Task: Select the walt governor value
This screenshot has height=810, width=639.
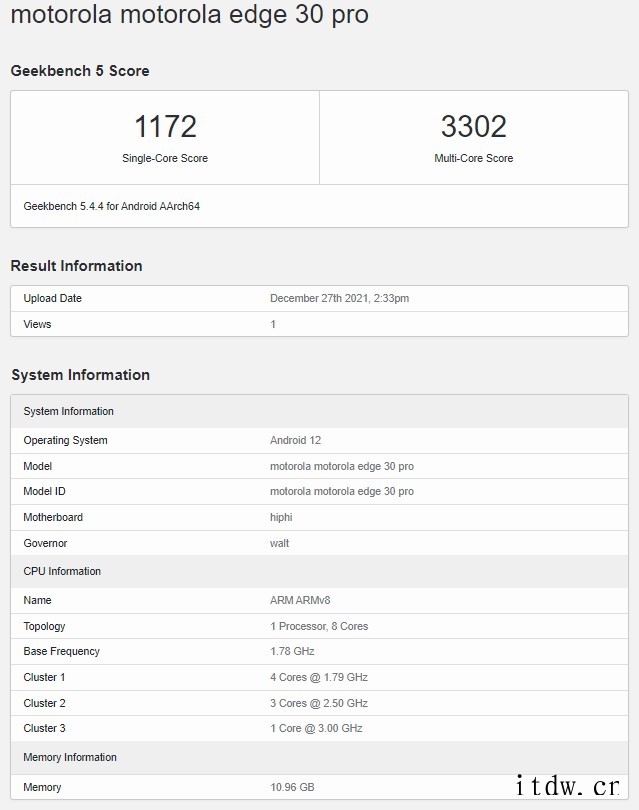Action: coord(279,543)
